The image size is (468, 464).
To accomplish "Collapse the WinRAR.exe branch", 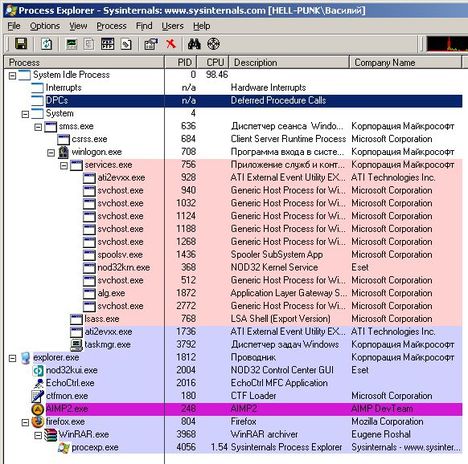I will click(x=38, y=435).
